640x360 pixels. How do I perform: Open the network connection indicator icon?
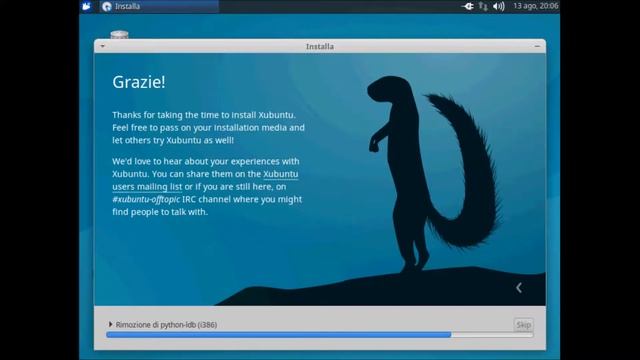pos(483,6)
